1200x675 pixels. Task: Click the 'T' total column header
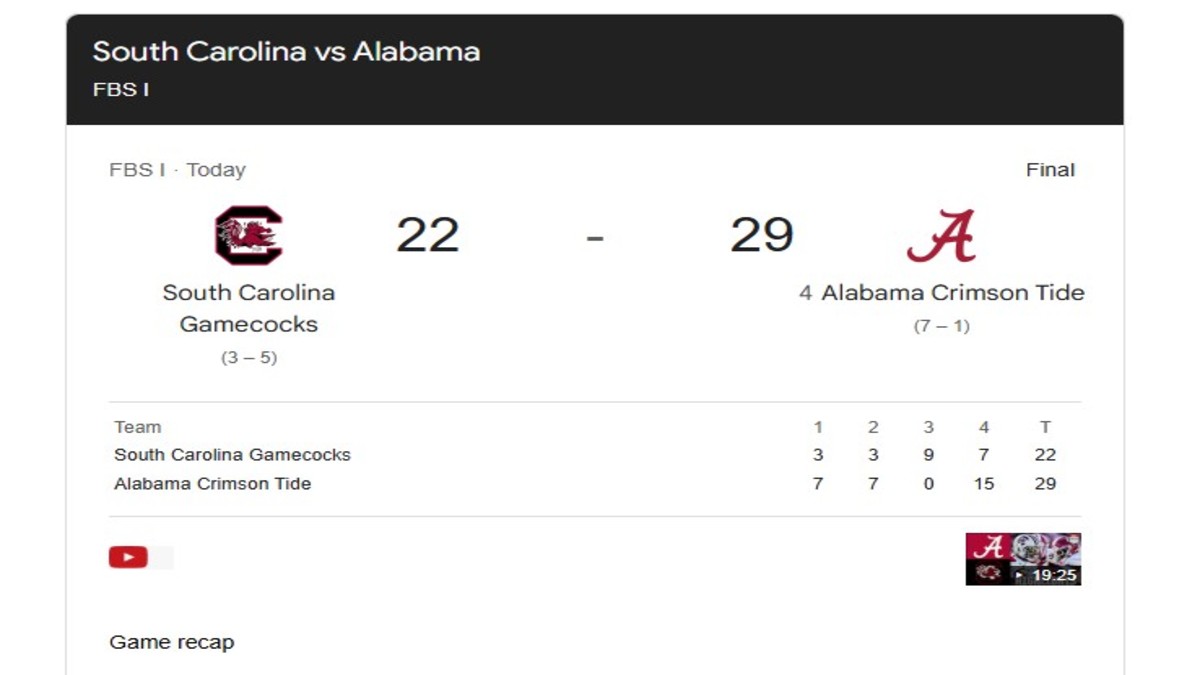[1045, 427]
